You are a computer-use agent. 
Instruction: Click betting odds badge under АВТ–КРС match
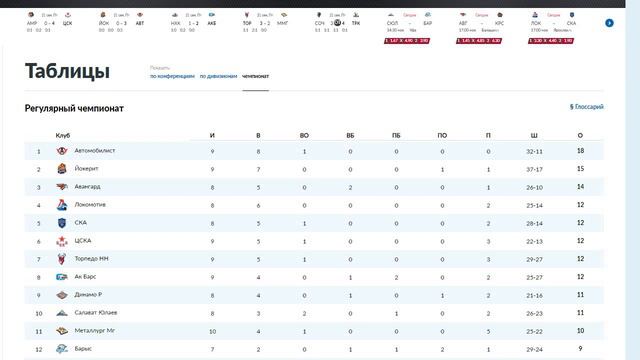pos(479,41)
